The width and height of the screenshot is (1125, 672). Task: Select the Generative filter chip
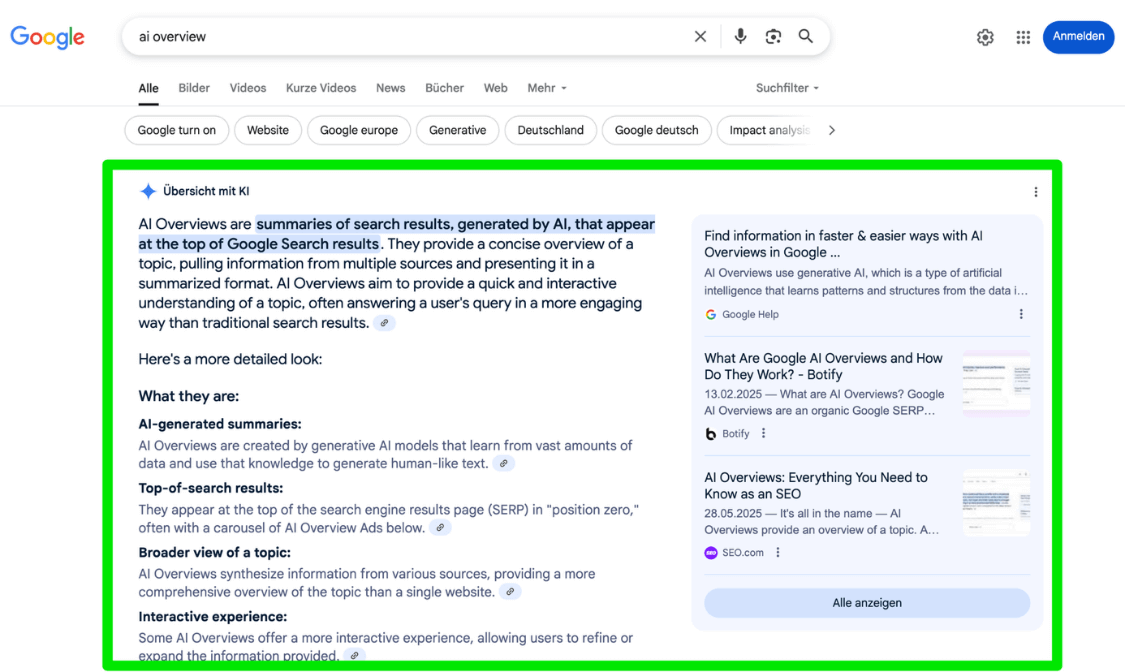(458, 131)
